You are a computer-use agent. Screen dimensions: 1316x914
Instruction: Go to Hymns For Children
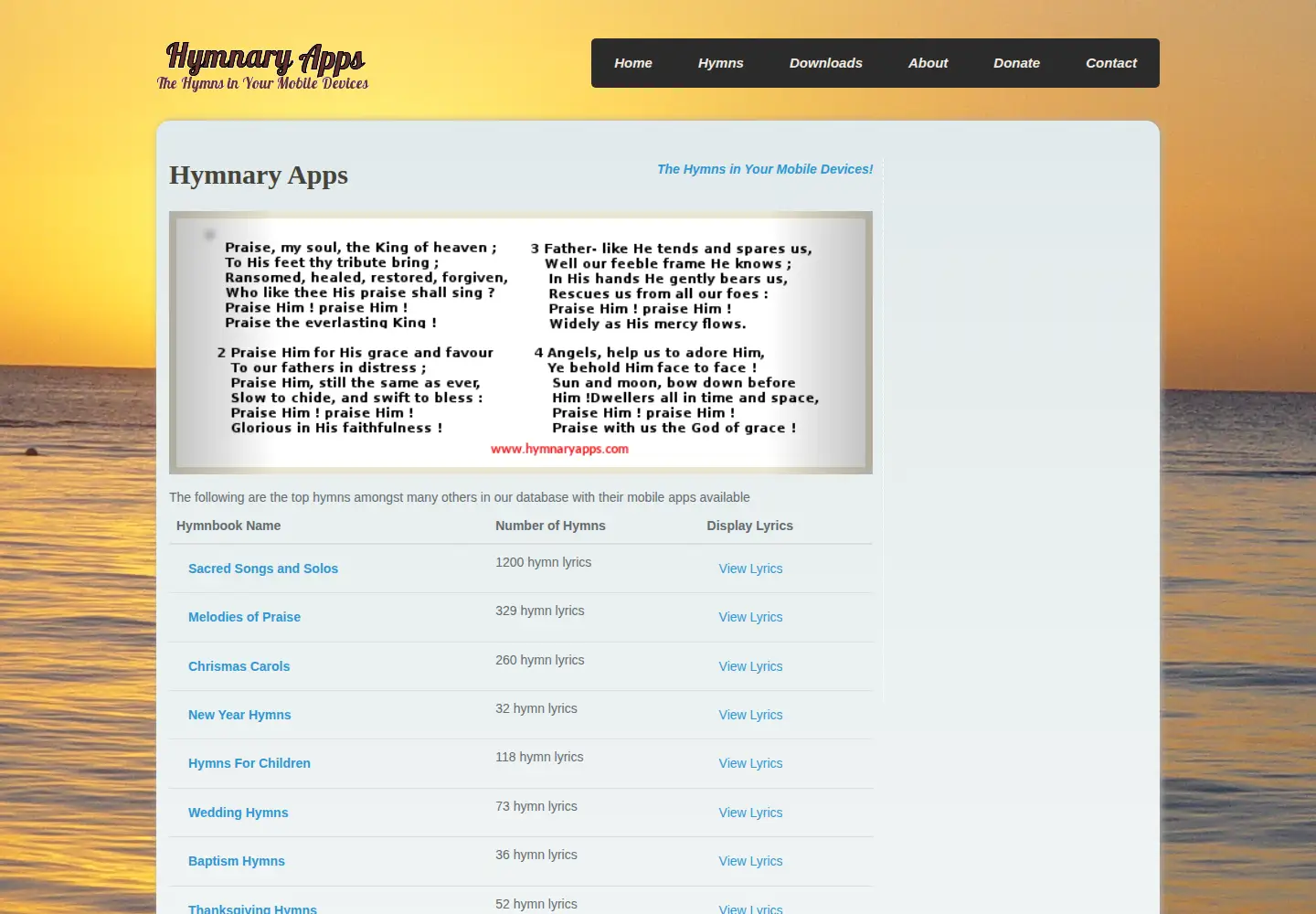pyautogui.click(x=249, y=763)
